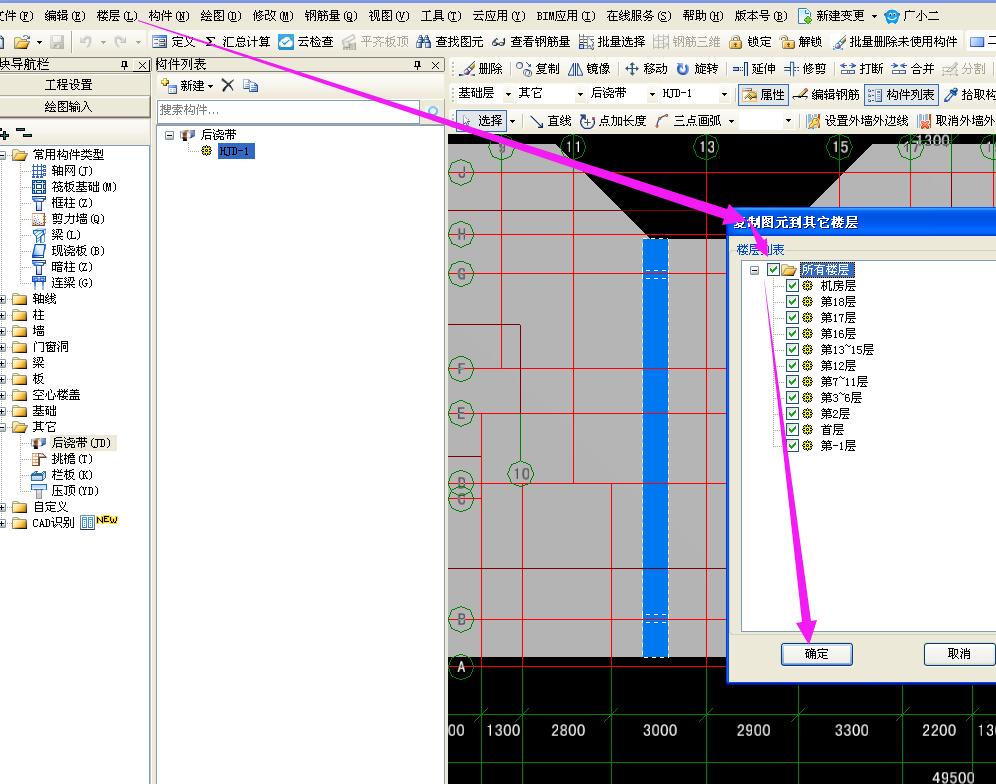Switch to 绘图输入 panel
The width and height of the screenshot is (996, 784).
coord(69,107)
